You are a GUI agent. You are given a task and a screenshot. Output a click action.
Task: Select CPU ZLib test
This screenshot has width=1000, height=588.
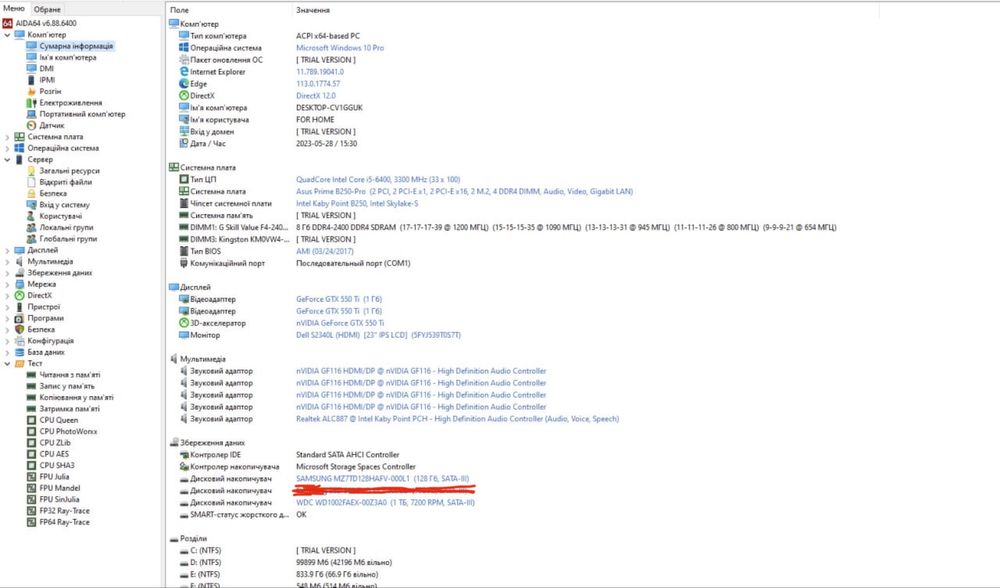55,443
